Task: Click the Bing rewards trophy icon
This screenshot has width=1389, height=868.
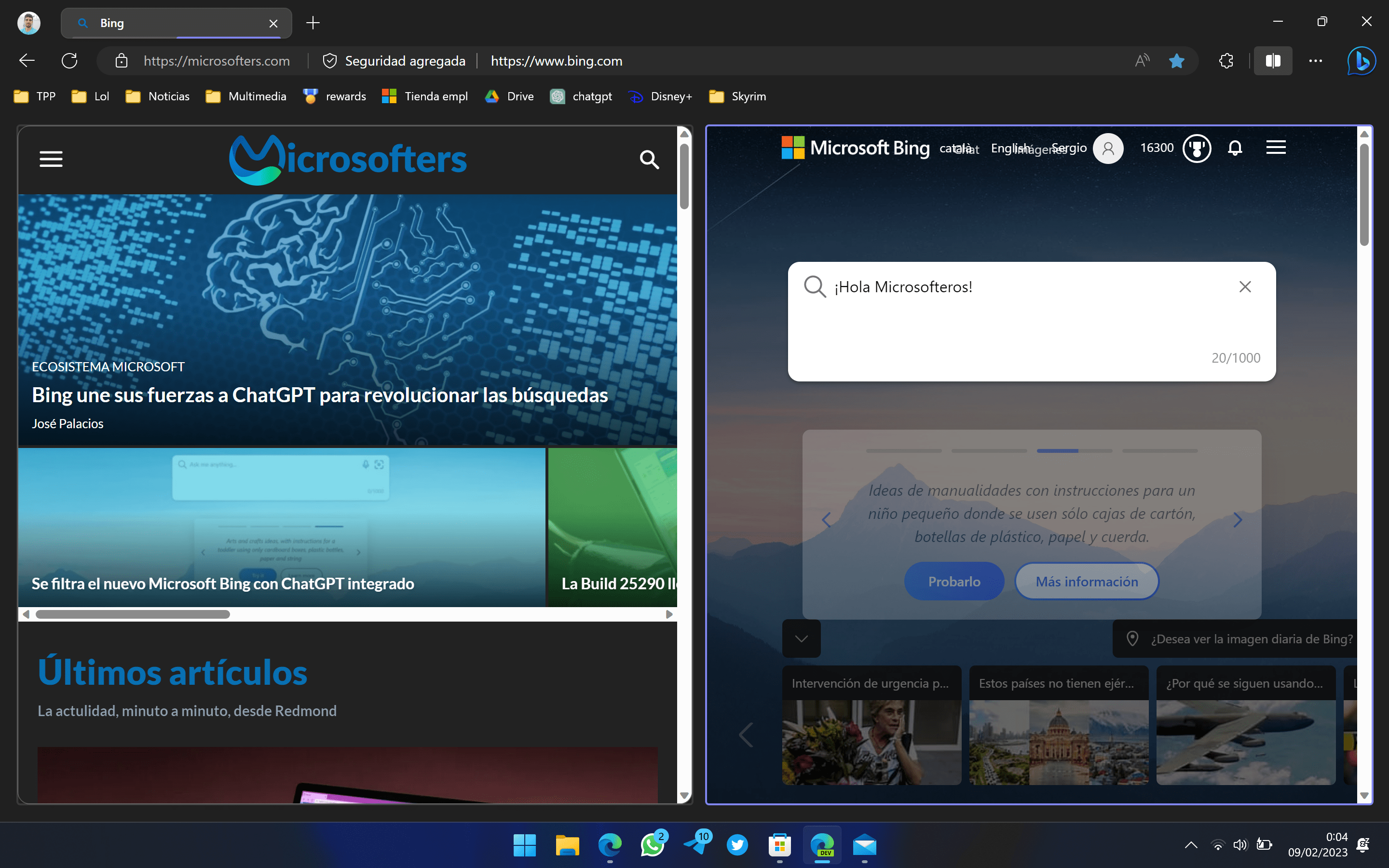Action: coord(1196,148)
